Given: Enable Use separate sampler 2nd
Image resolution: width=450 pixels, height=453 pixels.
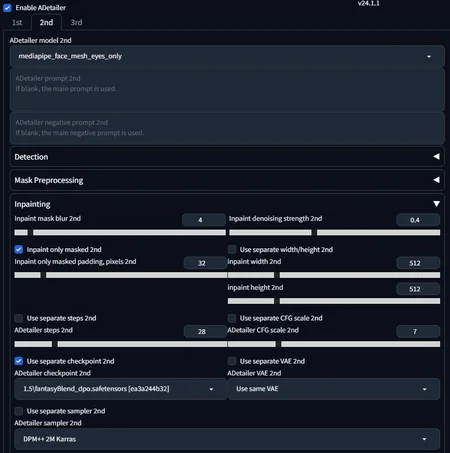Looking at the screenshot, I should point(19,411).
